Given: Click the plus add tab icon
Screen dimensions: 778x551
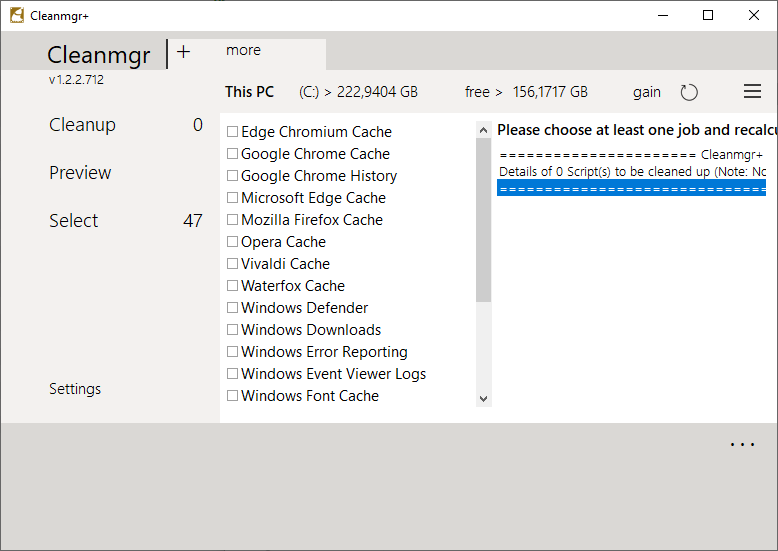Looking at the screenshot, I should click(183, 52).
